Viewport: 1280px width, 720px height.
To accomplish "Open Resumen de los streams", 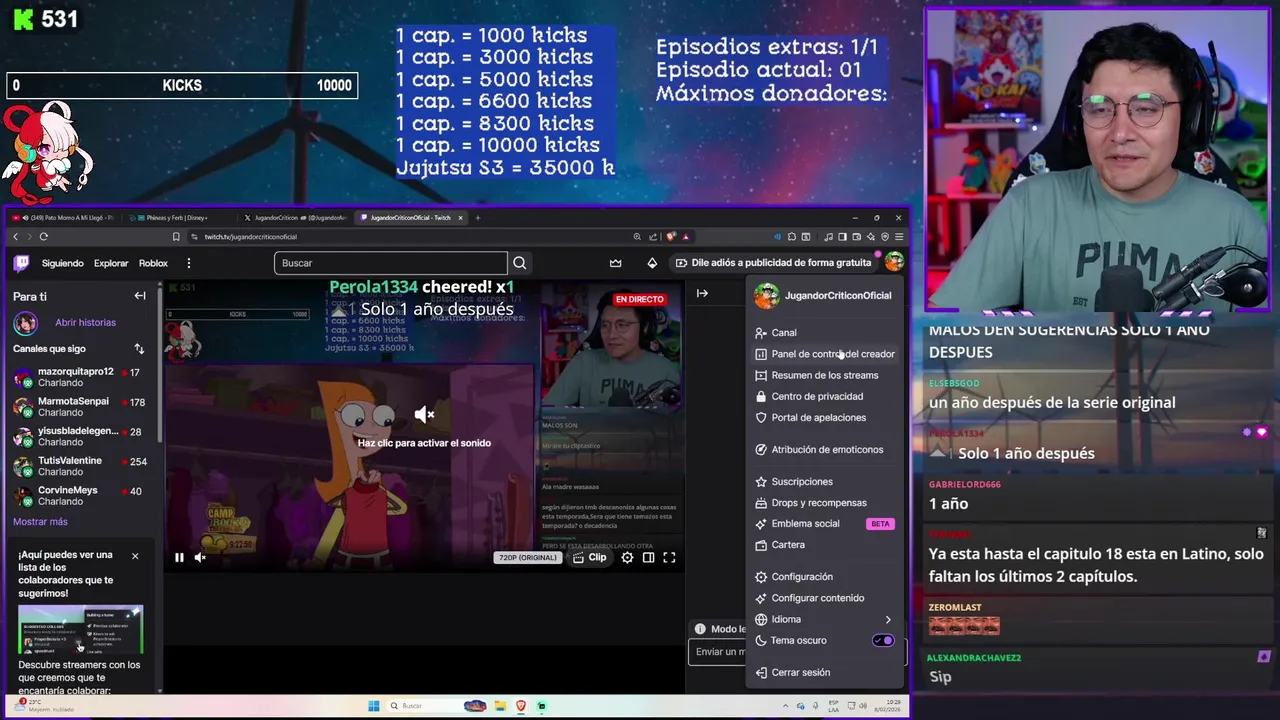I will pos(826,376).
